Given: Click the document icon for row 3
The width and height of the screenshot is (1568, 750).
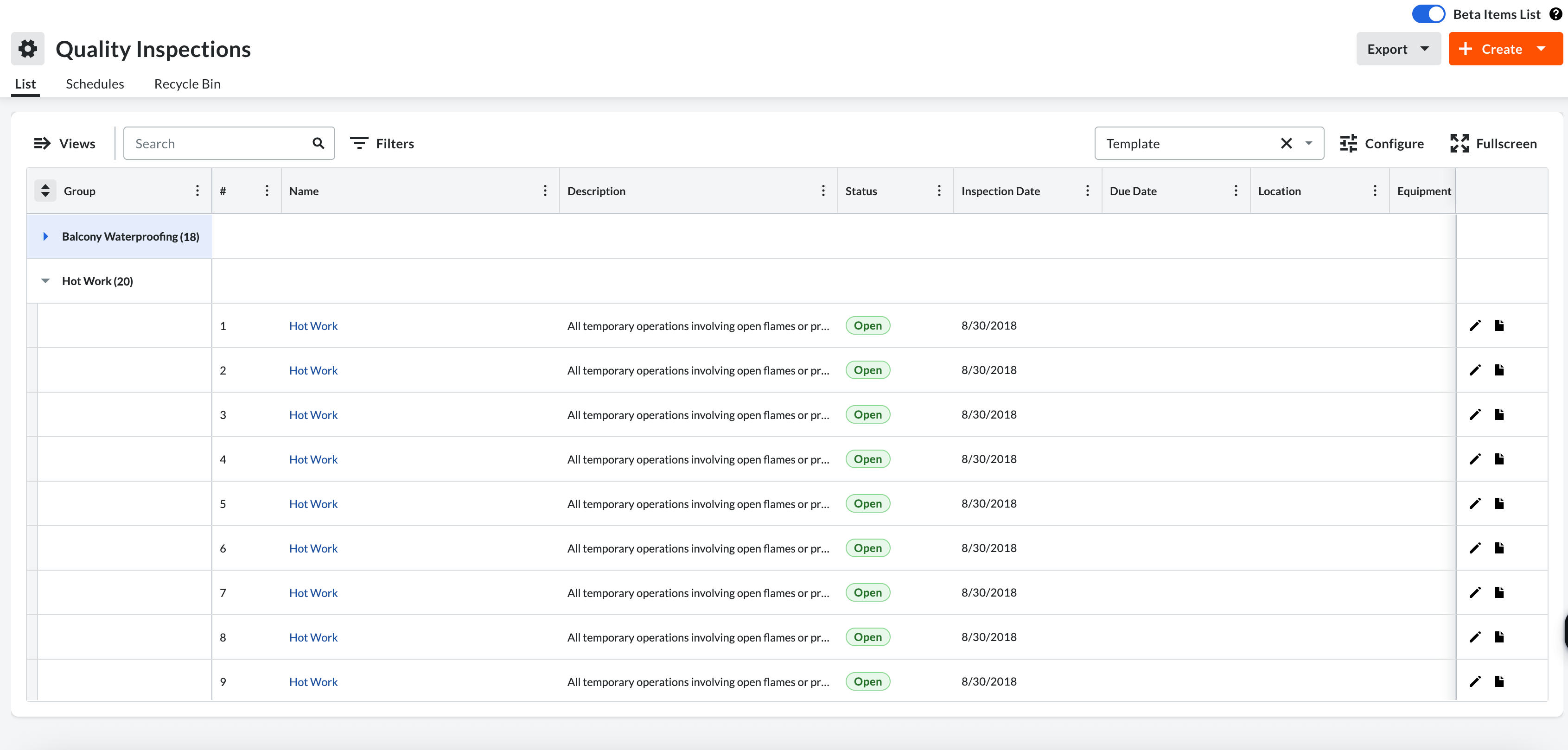Looking at the screenshot, I should (x=1499, y=414).
